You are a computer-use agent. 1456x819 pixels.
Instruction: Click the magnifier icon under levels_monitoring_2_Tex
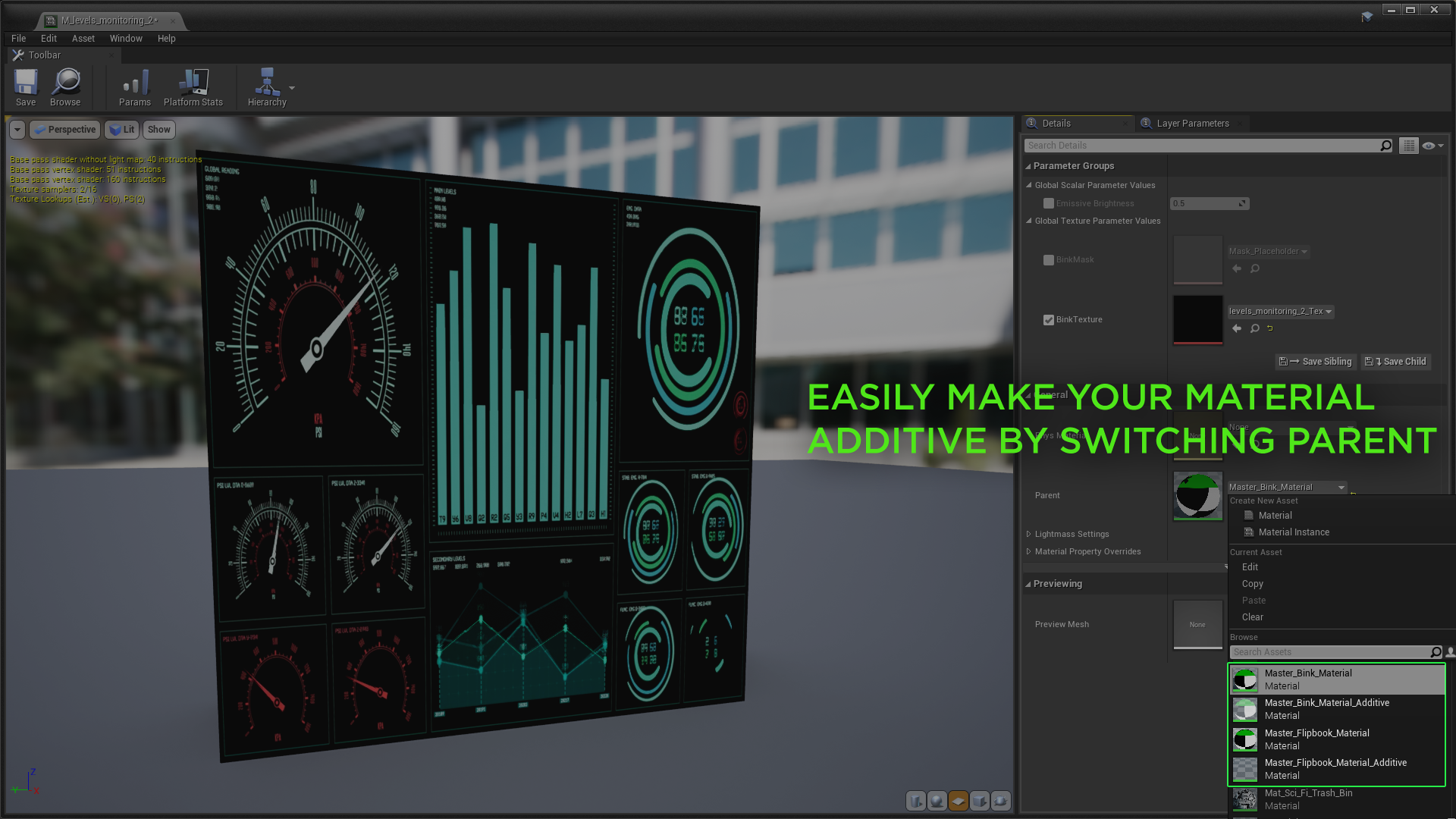coord(1255,328)
